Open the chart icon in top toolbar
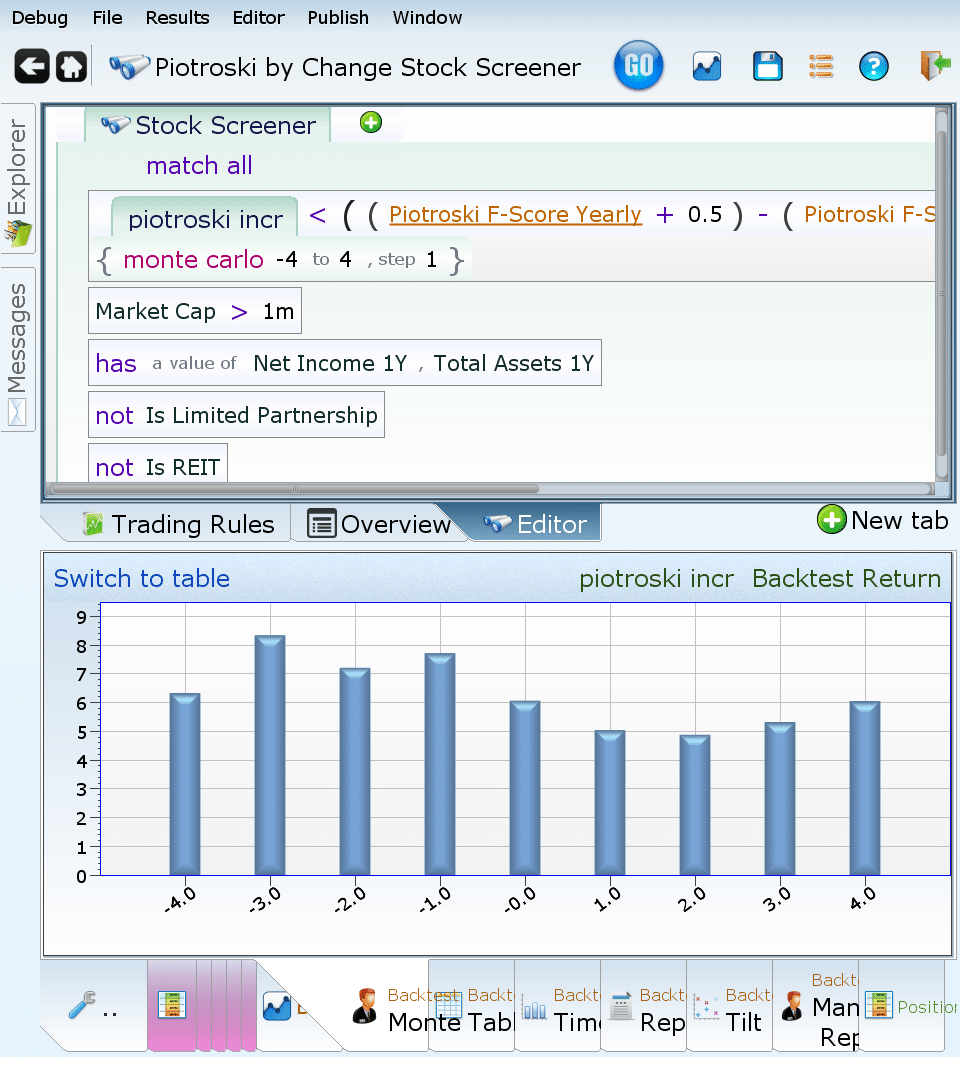The width and height of the screenshot is (960, 1091). click(707, 67)
